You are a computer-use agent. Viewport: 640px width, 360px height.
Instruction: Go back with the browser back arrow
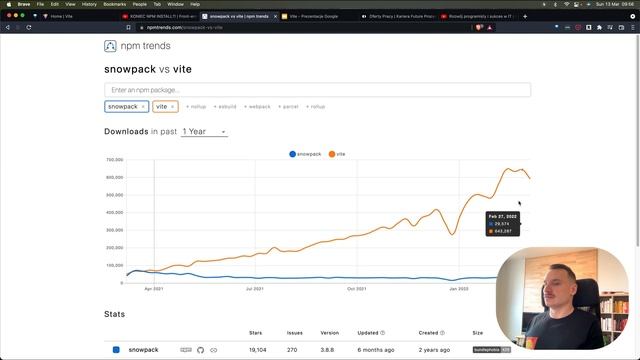[7, 27]
